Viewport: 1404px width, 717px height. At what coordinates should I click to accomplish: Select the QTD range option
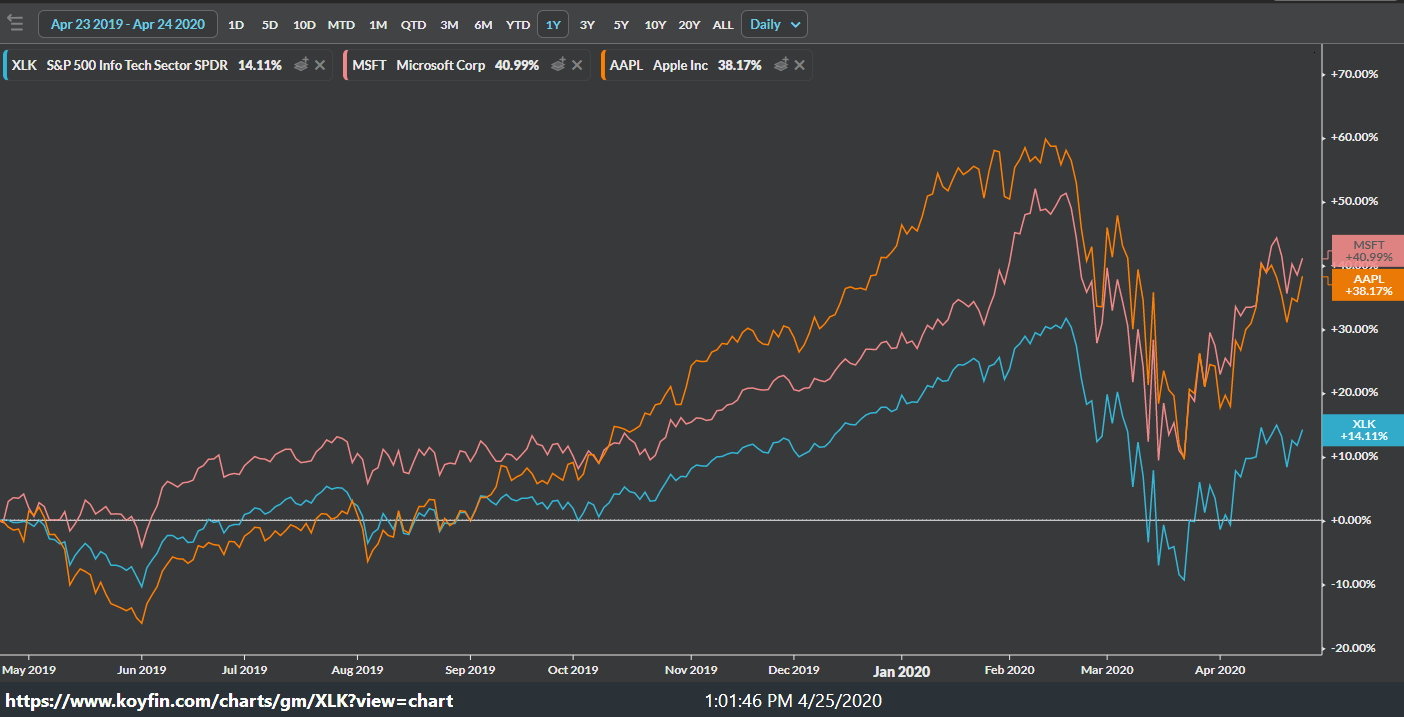click(x=413, y=24)
